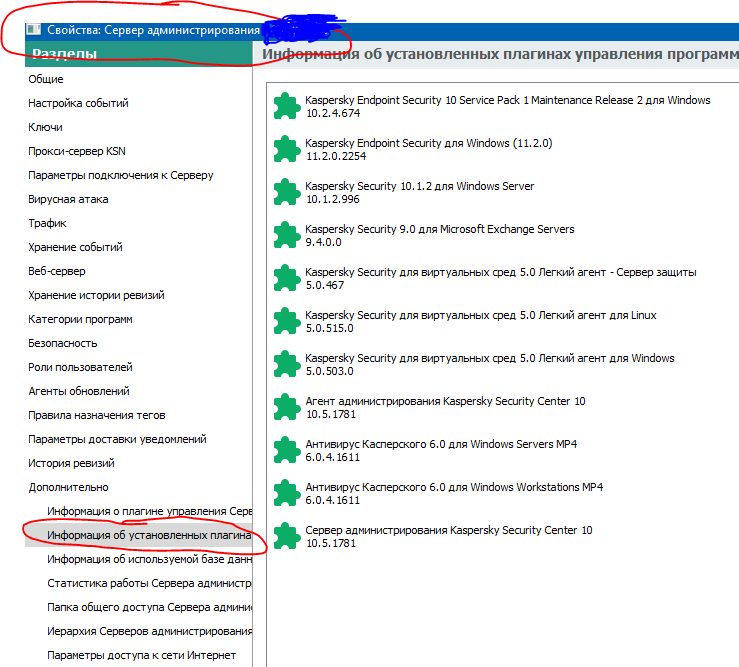Go to Иерархия Серверов администрирования
Viewport: 739px width, 667px height.
(149, 632)
